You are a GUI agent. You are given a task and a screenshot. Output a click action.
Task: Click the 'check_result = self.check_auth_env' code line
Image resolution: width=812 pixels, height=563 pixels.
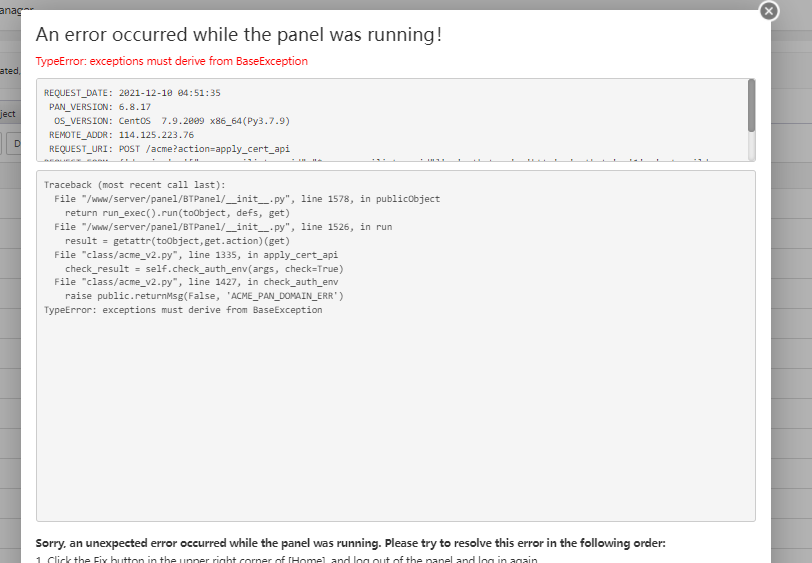[204, 269]
